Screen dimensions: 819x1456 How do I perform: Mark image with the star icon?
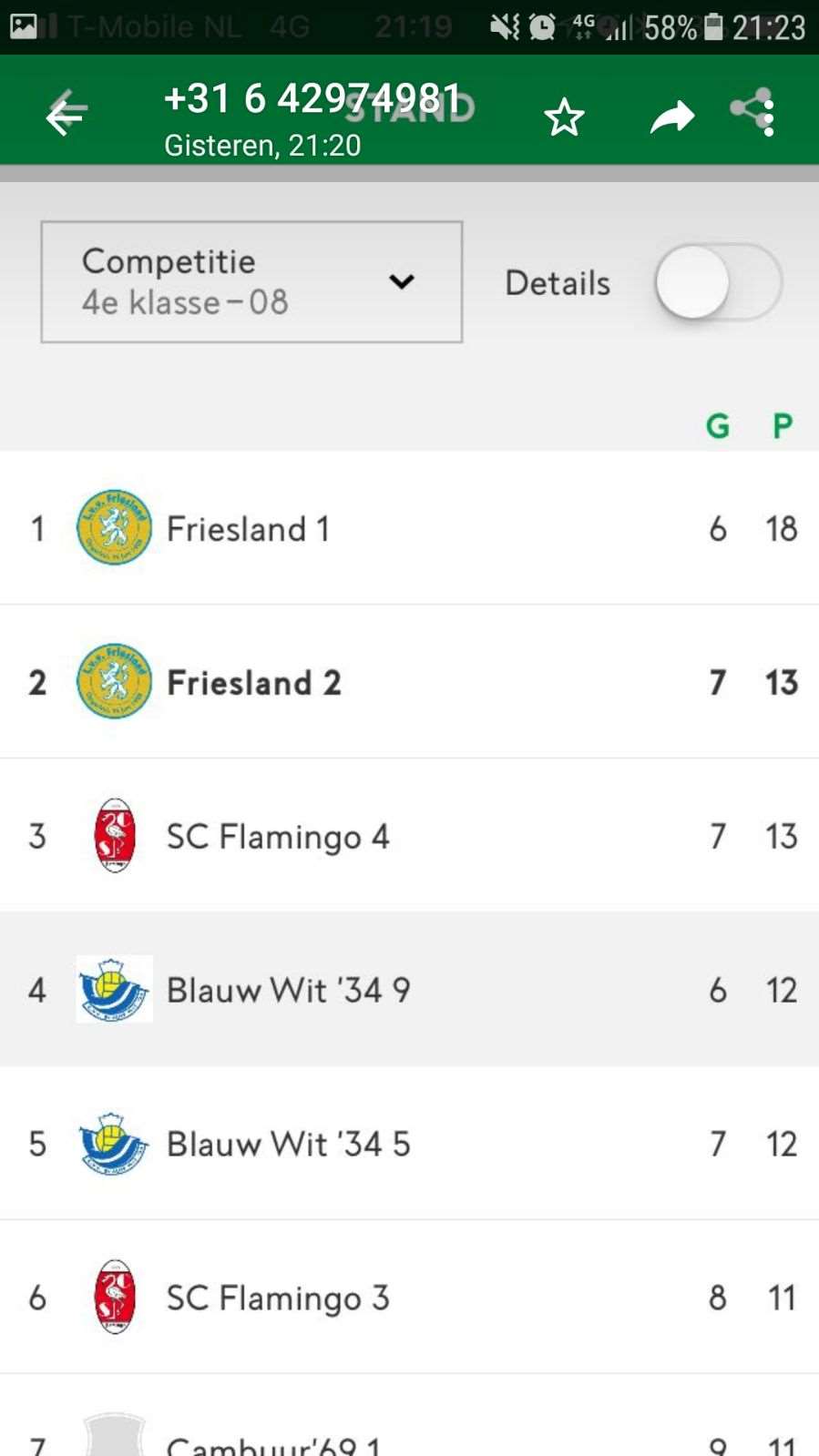click(x=564, y=117)
